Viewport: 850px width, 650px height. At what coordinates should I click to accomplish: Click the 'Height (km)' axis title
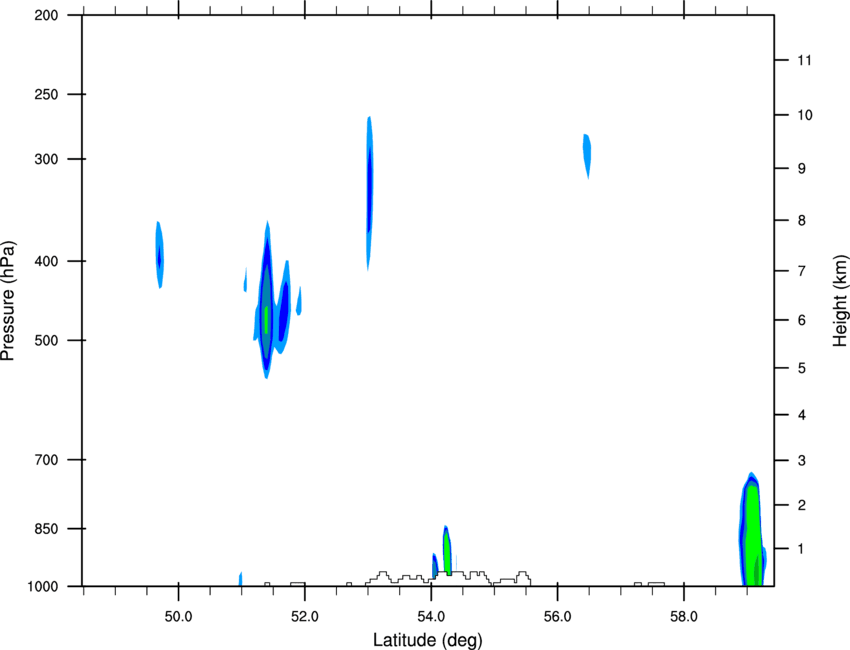840,301
